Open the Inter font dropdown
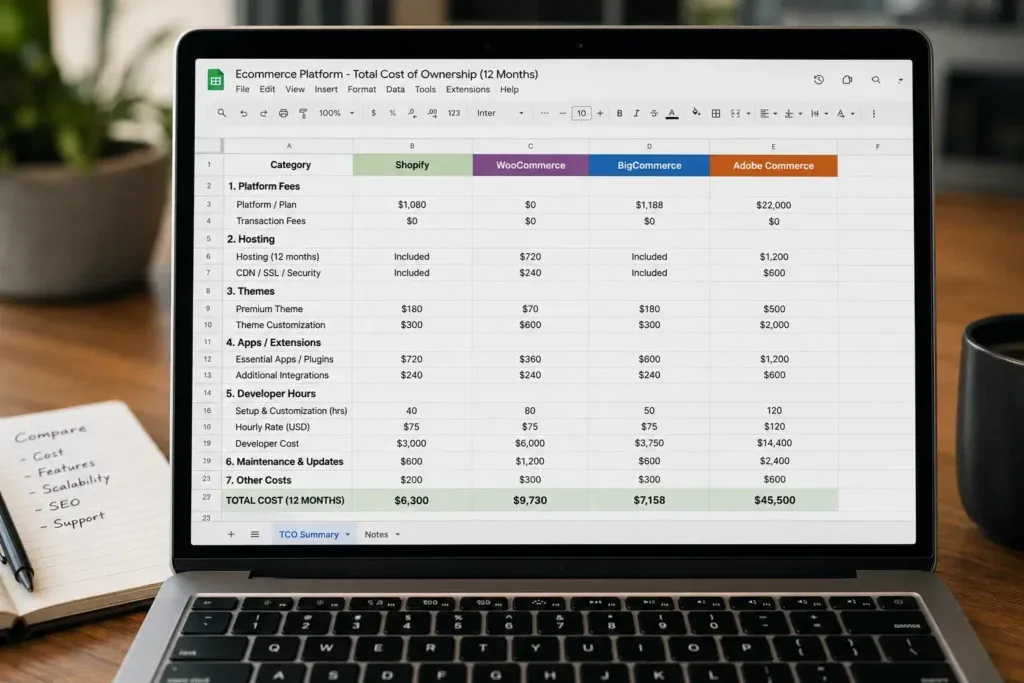Screen dimensions: 1024x683 (x=500, y=113)
